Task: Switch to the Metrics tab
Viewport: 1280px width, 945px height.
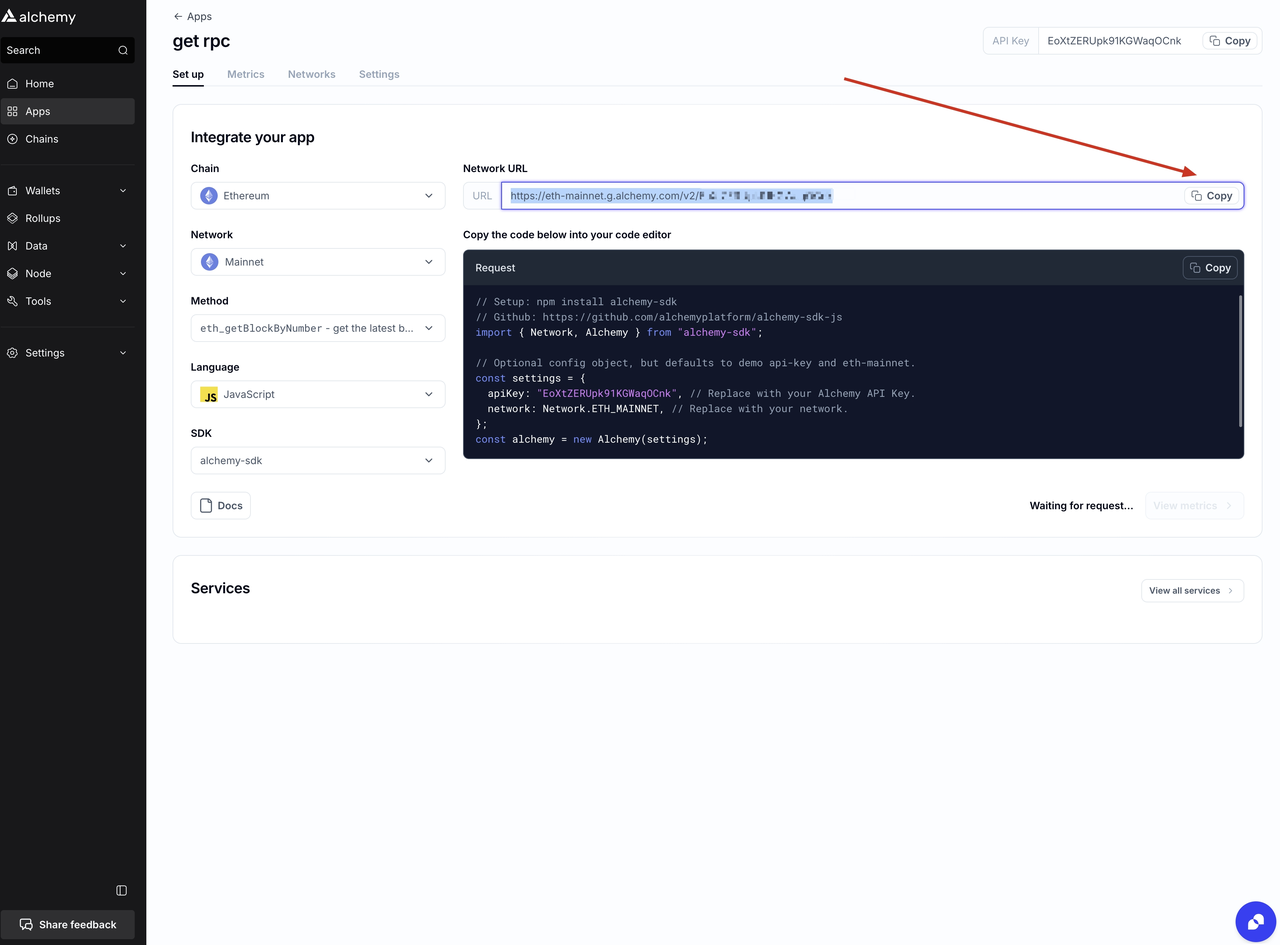Action: pos(245,74)
